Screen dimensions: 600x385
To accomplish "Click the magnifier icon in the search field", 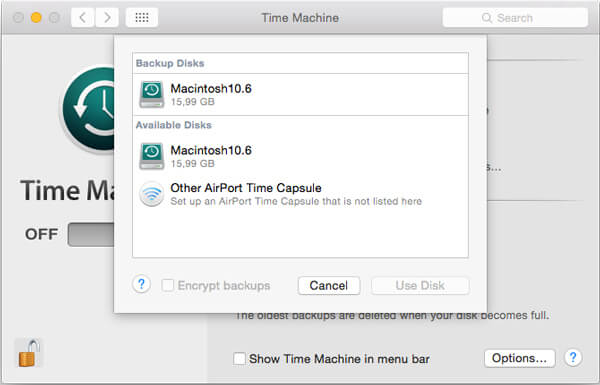I will pyautogui.click(x=487, y=18).
